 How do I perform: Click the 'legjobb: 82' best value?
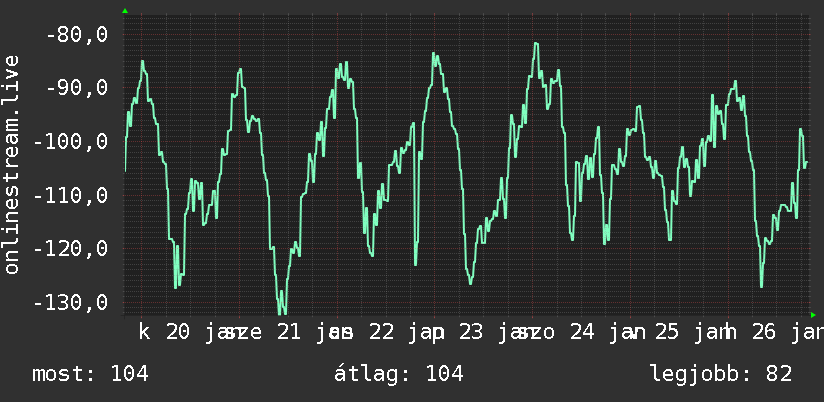721,374
